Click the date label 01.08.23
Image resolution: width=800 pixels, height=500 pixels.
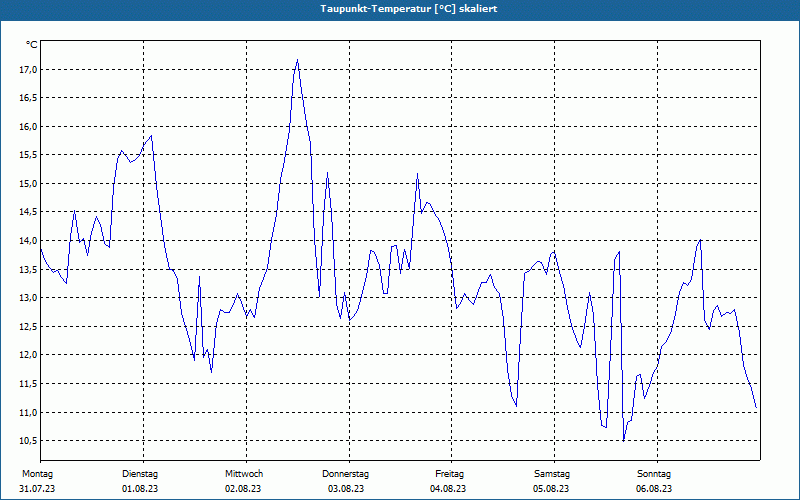[x=140, y=489]
